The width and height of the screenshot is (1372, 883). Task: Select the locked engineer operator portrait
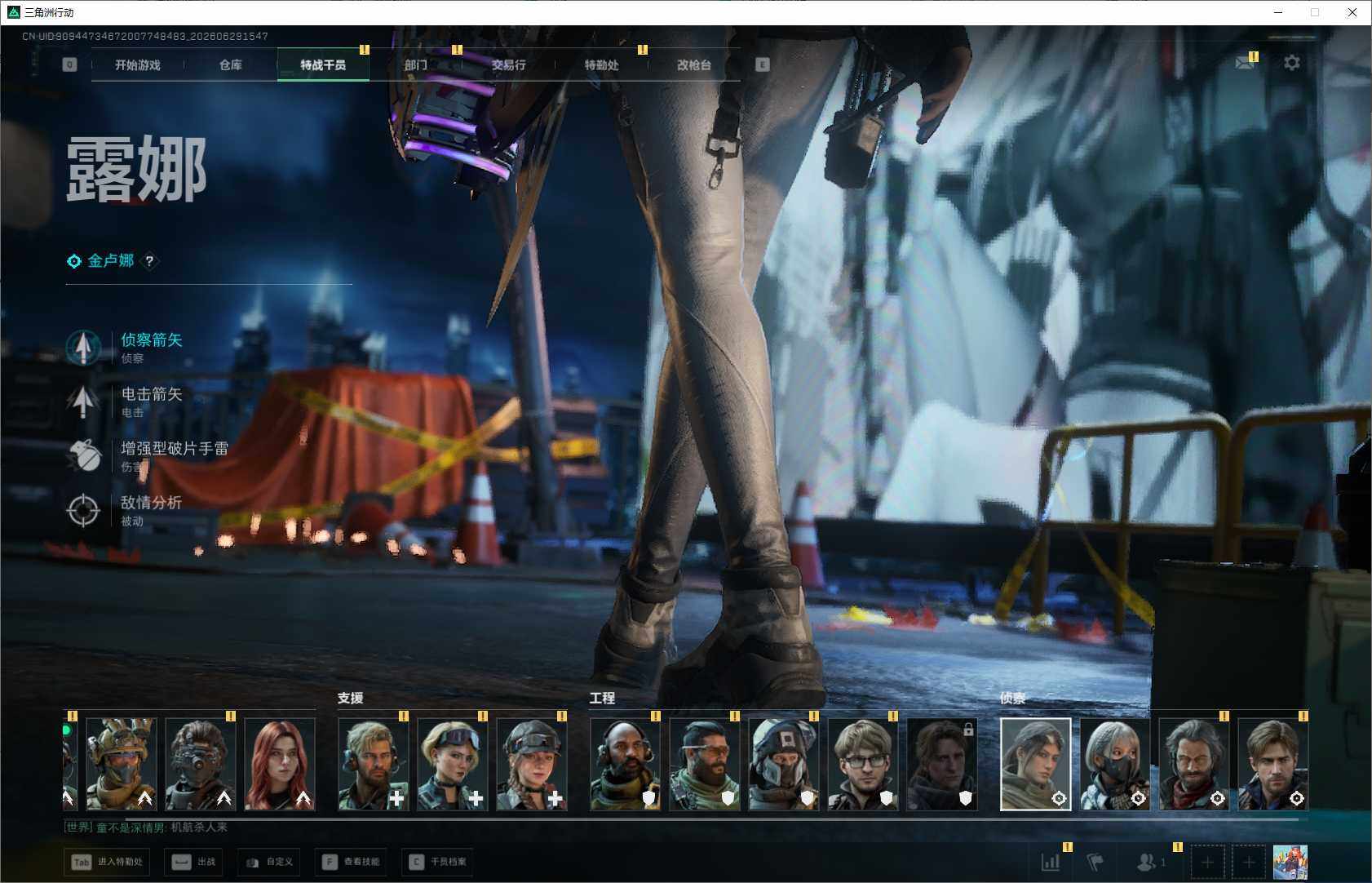942,764
